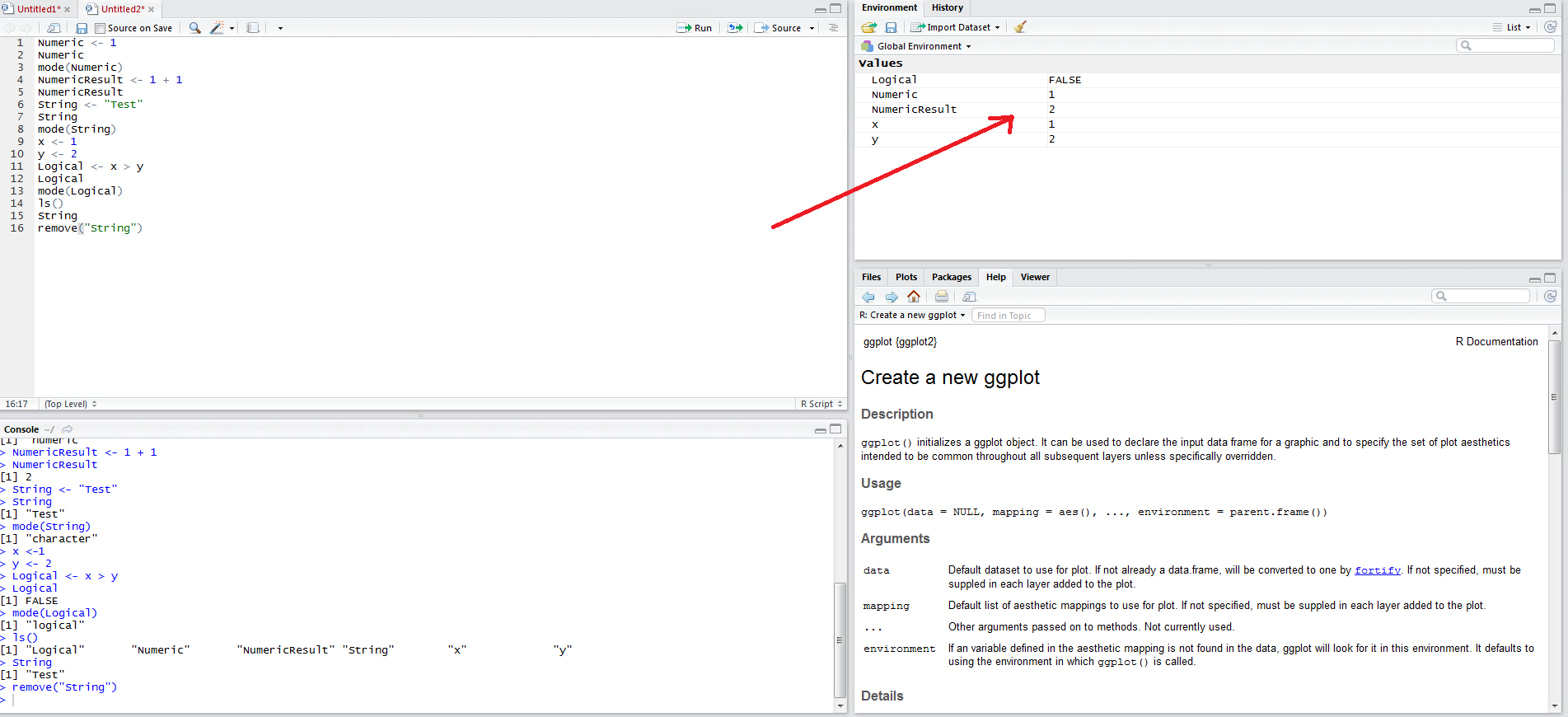
Task: Switch to the History tab
Action: [947, 8]
